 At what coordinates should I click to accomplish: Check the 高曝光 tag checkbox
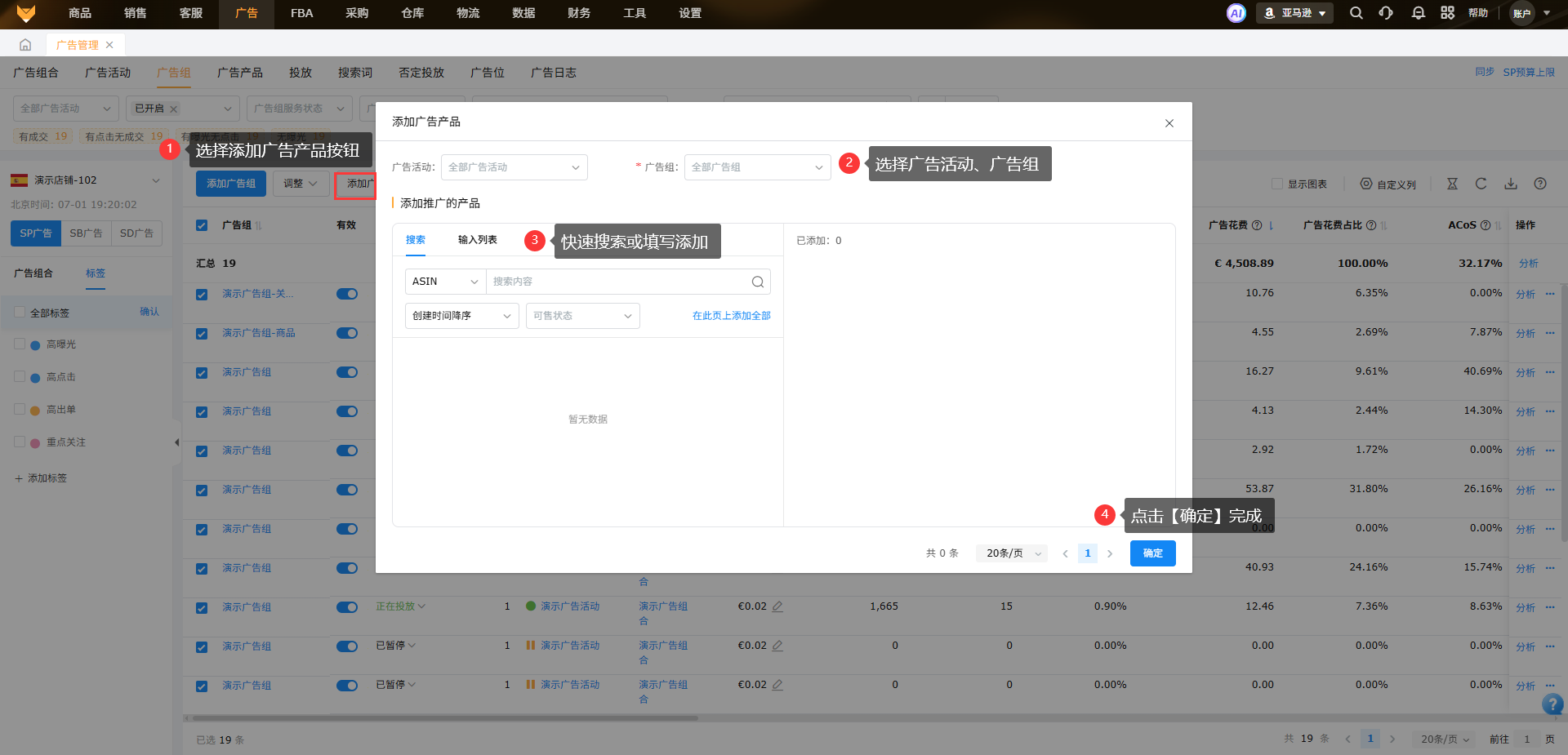pyautogui.click(x=20, y=344)
